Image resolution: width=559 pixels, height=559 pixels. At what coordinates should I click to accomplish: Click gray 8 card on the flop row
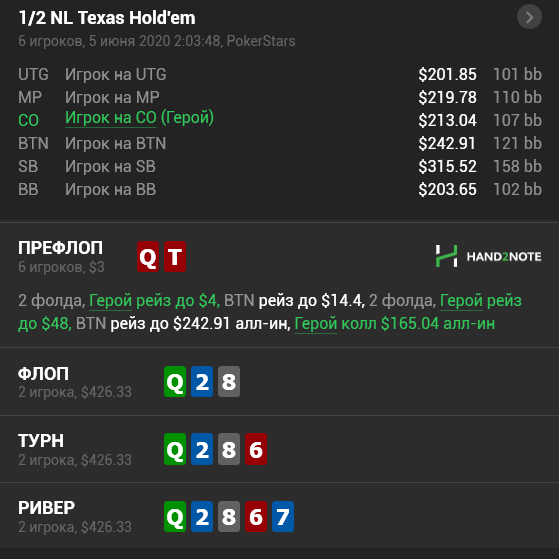(x=229, y=381)
